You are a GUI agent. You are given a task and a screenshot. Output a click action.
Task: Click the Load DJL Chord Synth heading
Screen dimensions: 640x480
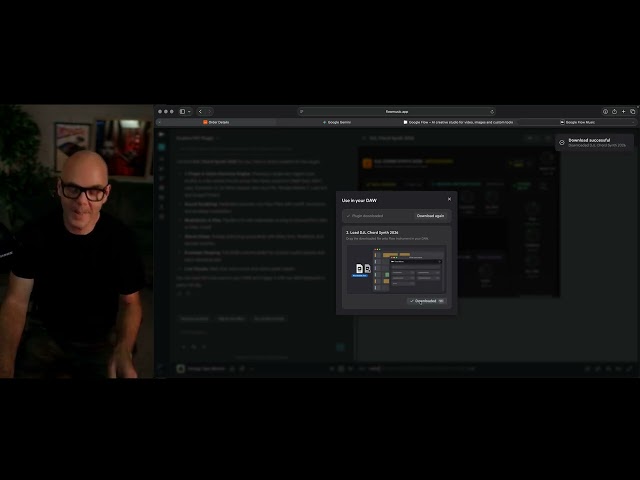pos(372,232)
